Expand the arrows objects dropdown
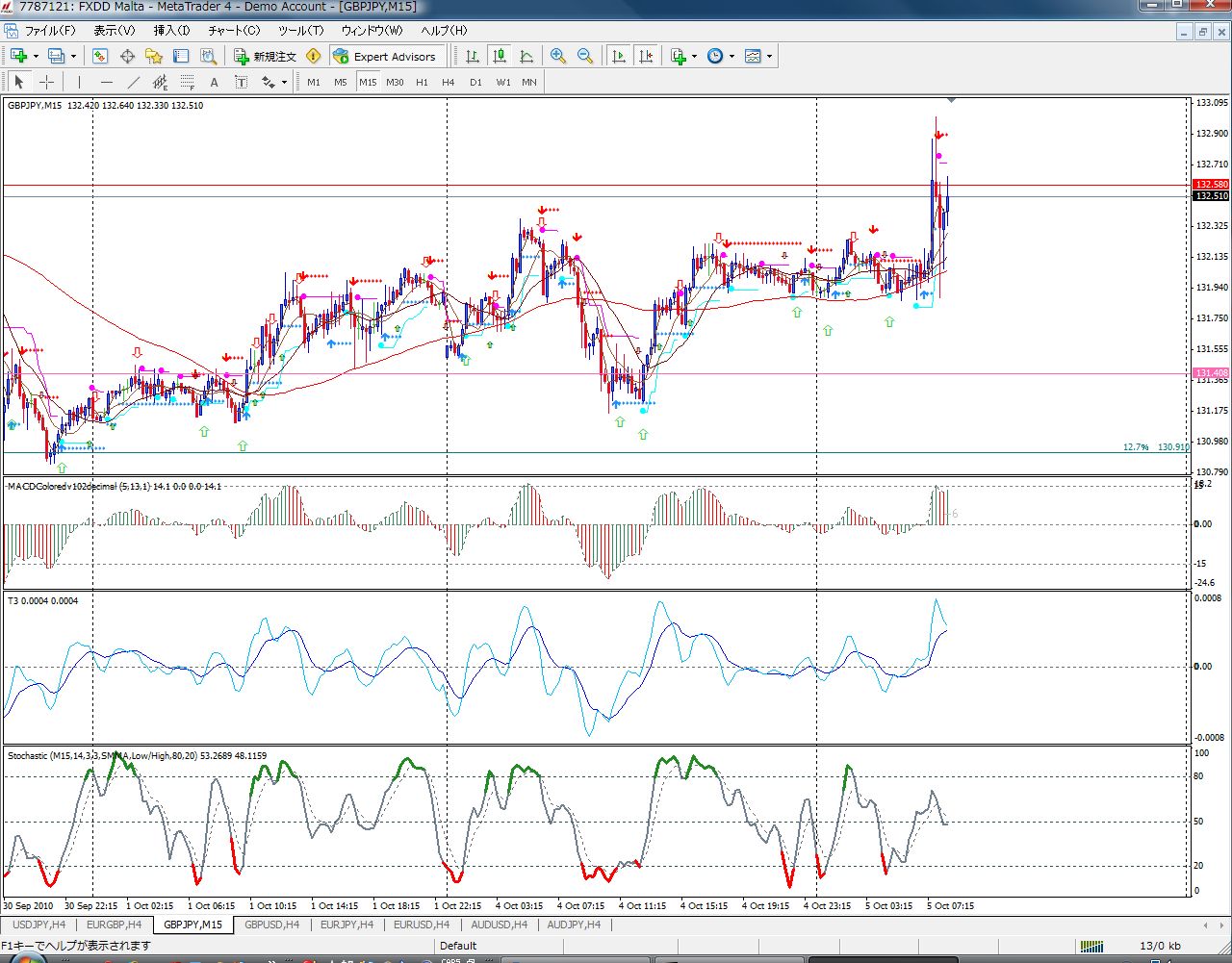1232x963 pixels. (284, 83)
